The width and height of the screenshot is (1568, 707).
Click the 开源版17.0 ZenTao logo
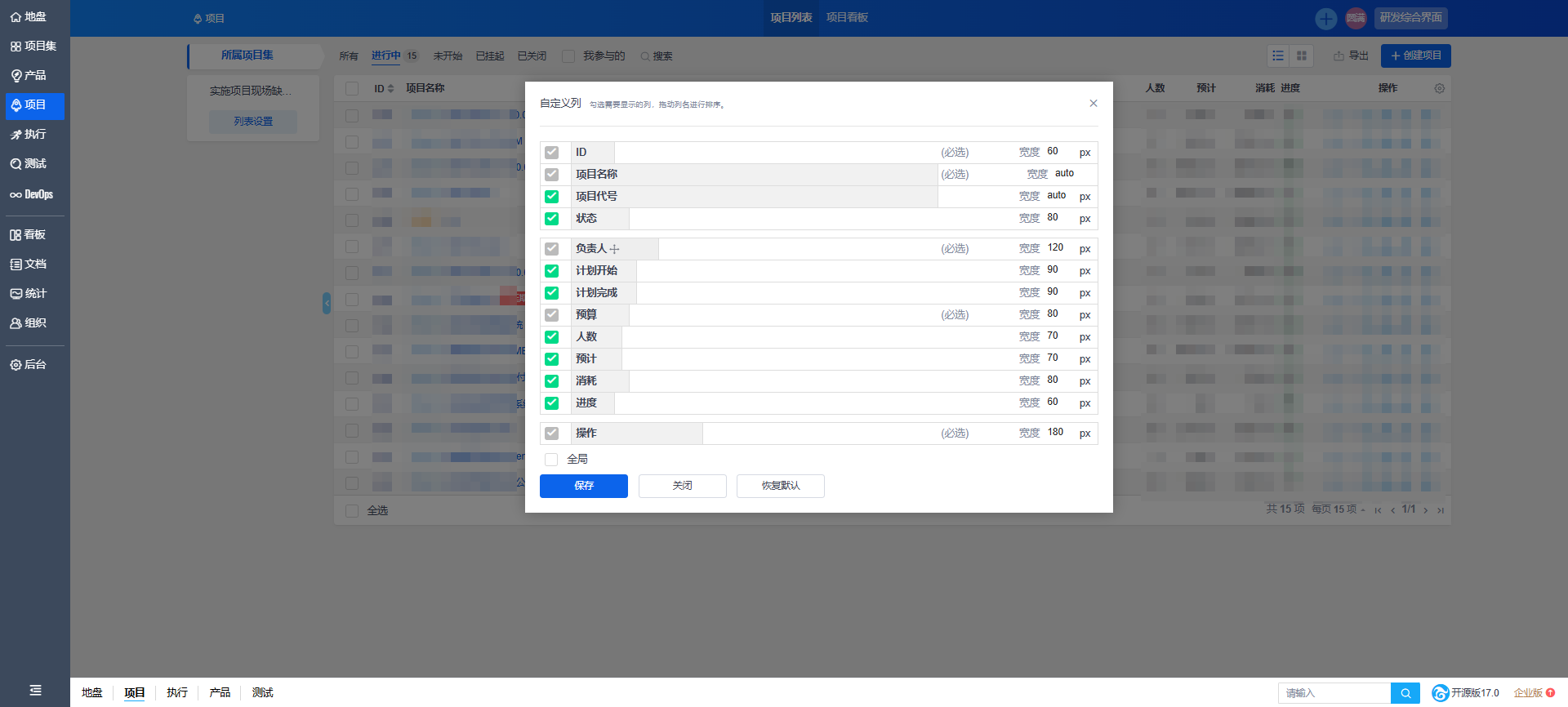(x=1465, y=693)
